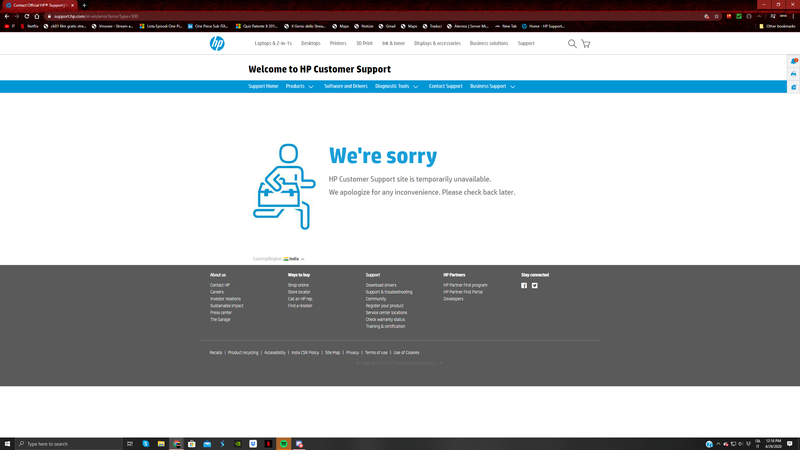This screenshot has height=450, width=800.
Task: Click the notification bell on right sidebar
Action: (x=794, y=61)
